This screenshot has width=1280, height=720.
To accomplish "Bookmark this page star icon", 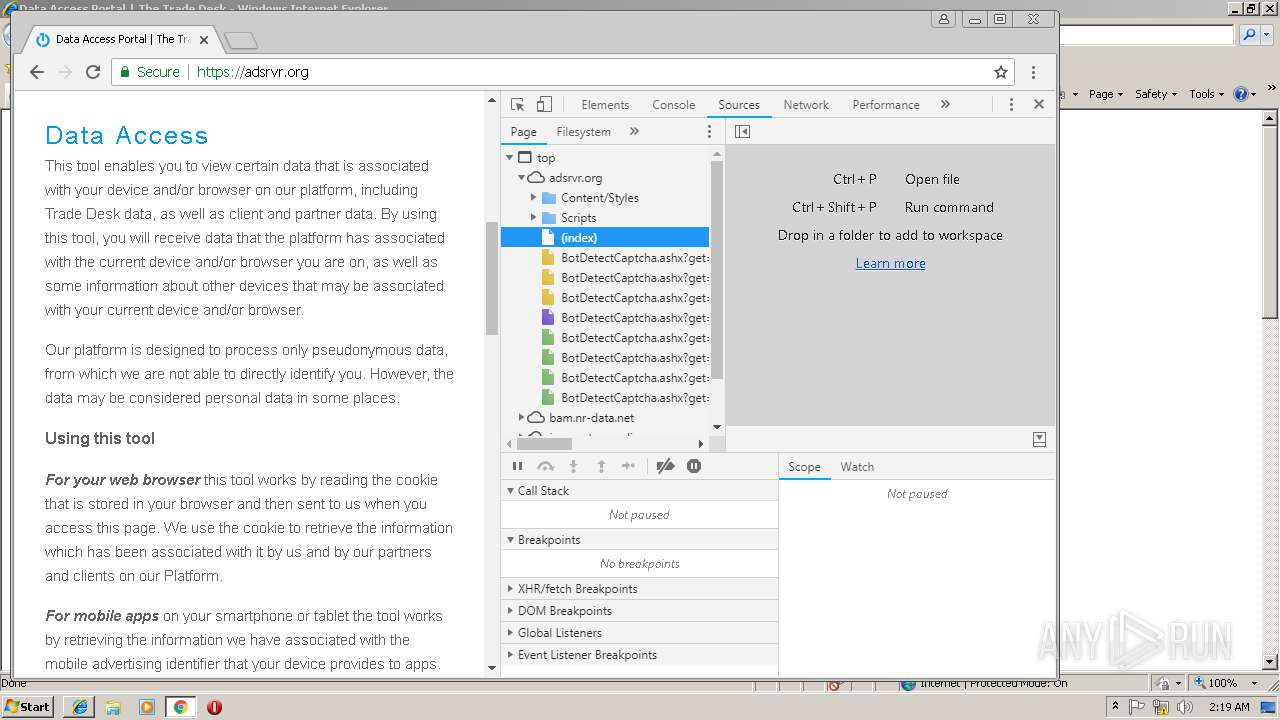I will [1001, 72].
